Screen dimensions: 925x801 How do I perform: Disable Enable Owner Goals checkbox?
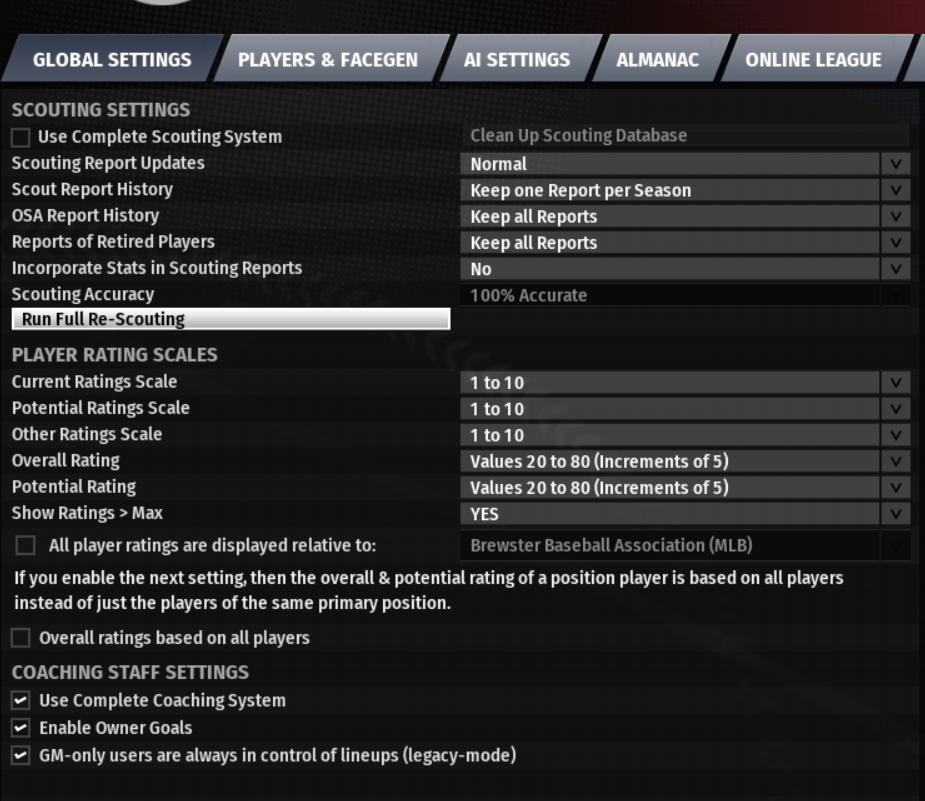click(x=21, y=728)
